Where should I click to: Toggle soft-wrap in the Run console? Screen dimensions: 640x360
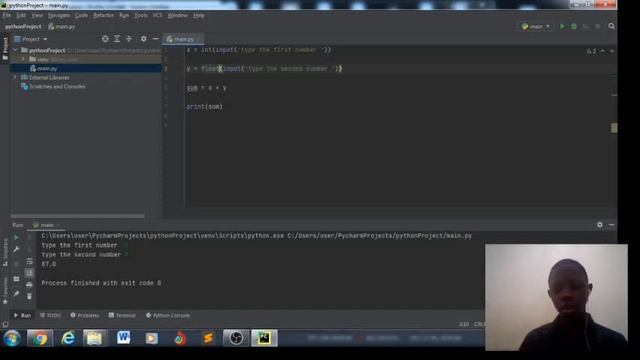29,261
